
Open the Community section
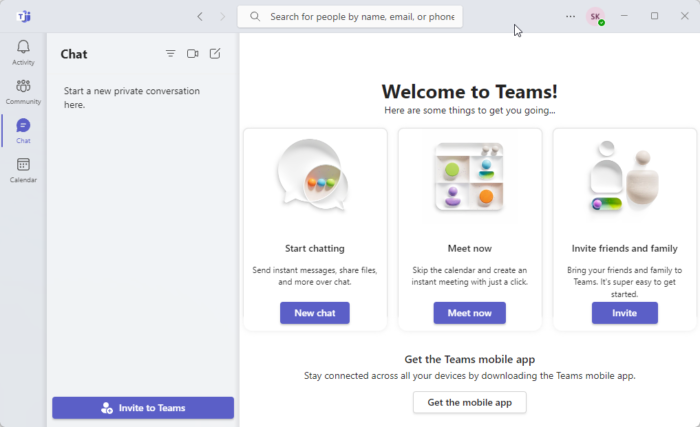pyautogui.click(x=23, y=91)
